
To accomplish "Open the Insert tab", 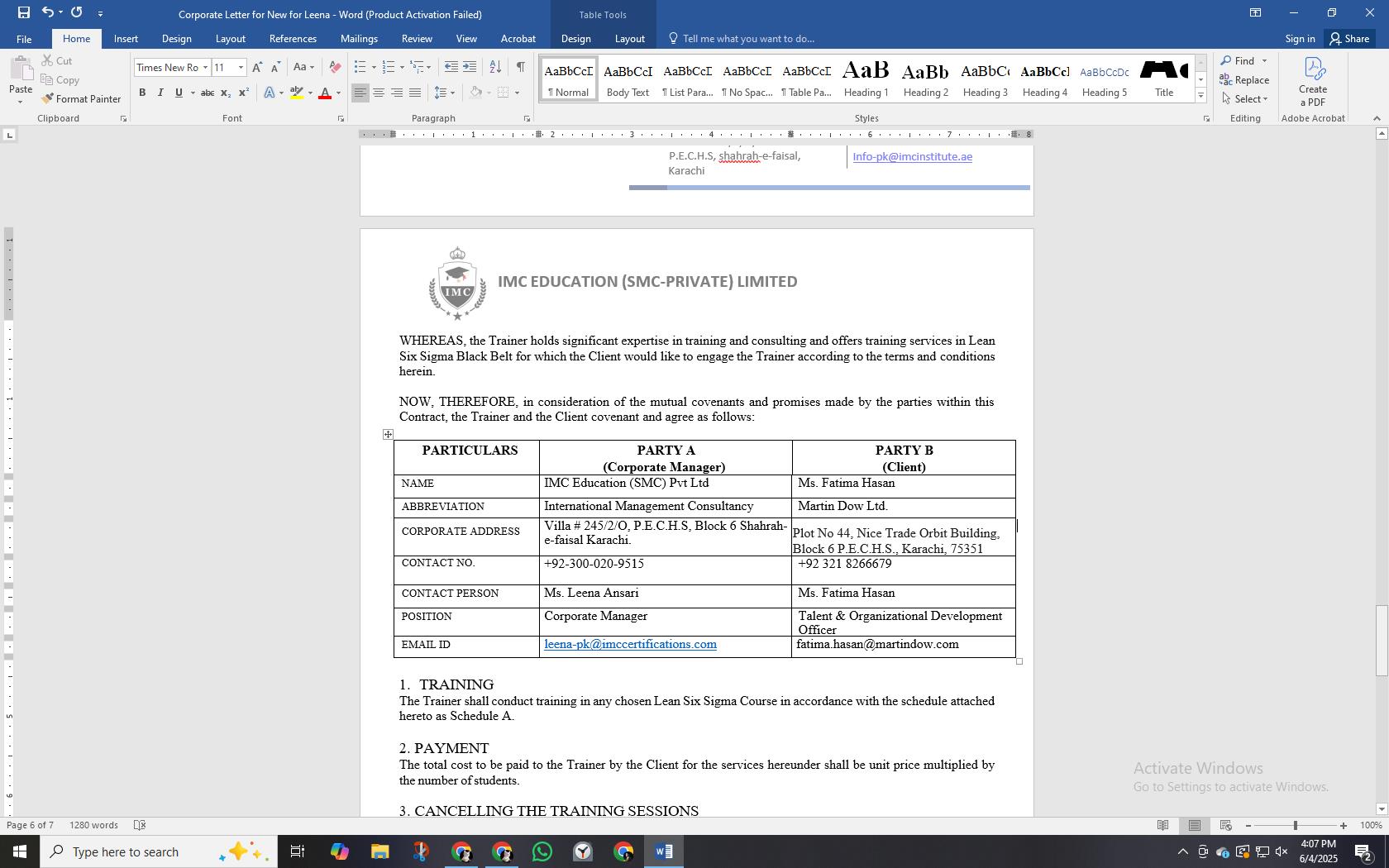I will [126, 39].
